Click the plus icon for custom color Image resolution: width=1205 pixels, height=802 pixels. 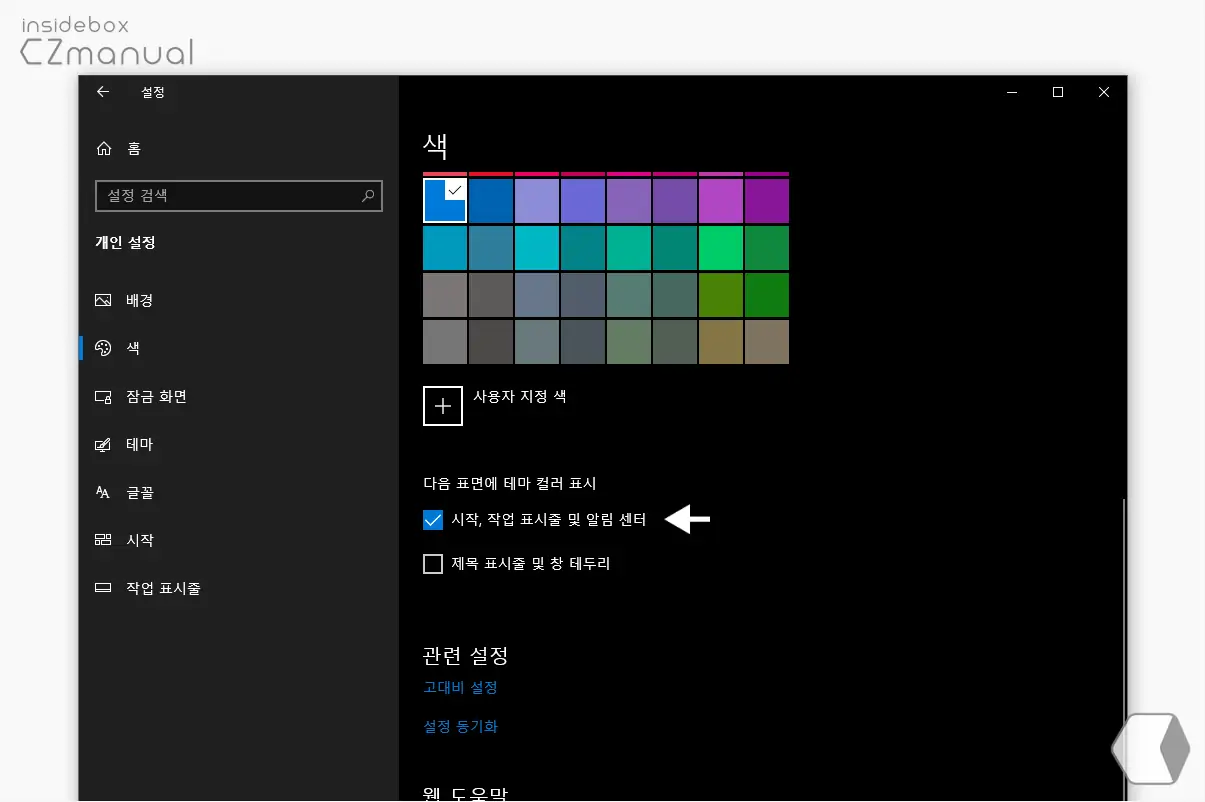coord(443,406)
